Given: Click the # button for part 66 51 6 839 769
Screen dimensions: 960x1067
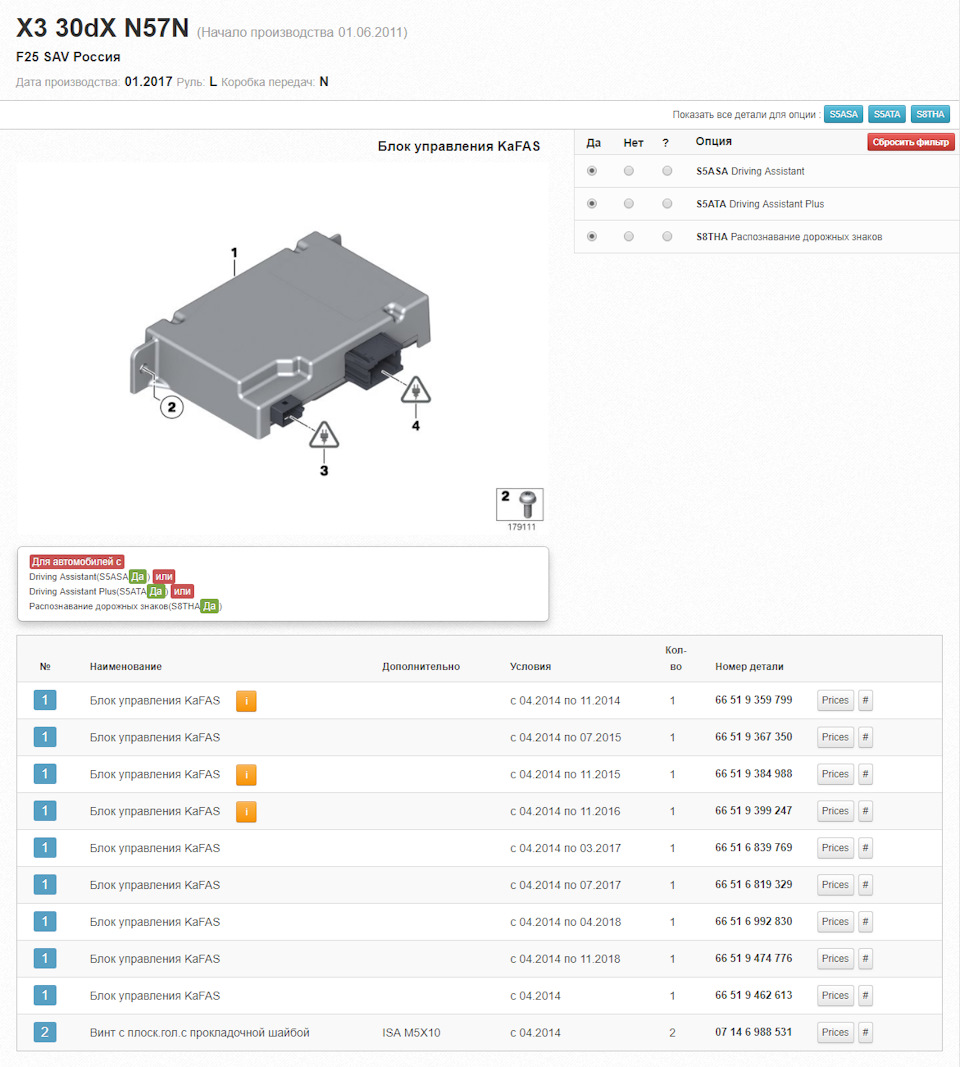Looking at the screenshot, I should (x=865, y=848).
